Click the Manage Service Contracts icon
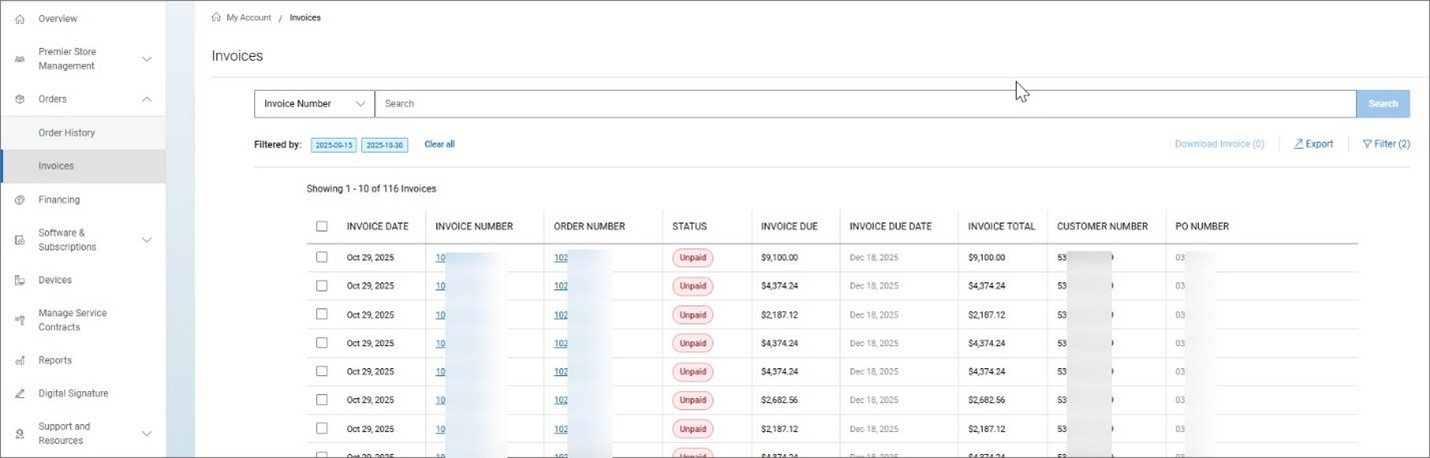The height and width of the screenshot is (458, 1430). point(20,320)
